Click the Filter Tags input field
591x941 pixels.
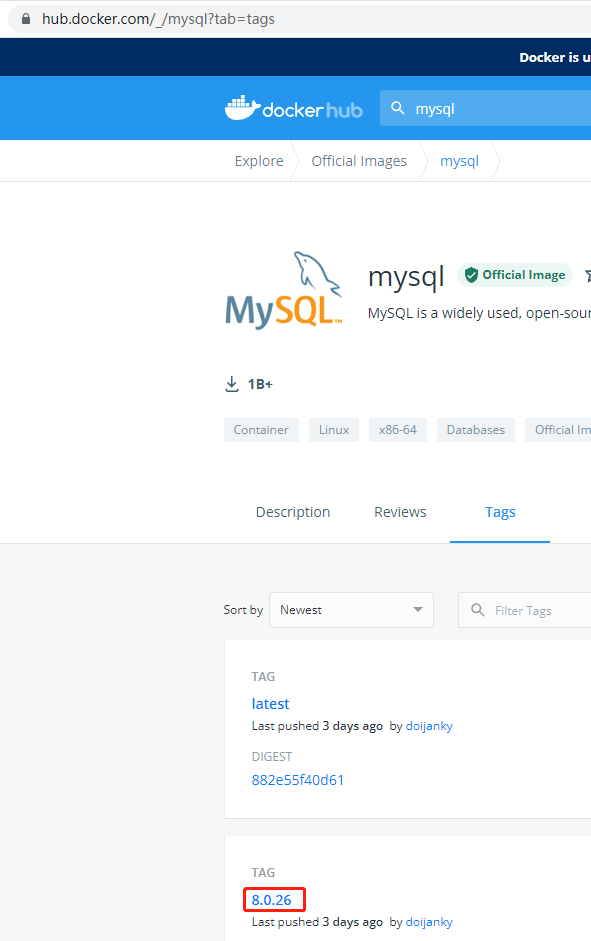tap(524, 610)
